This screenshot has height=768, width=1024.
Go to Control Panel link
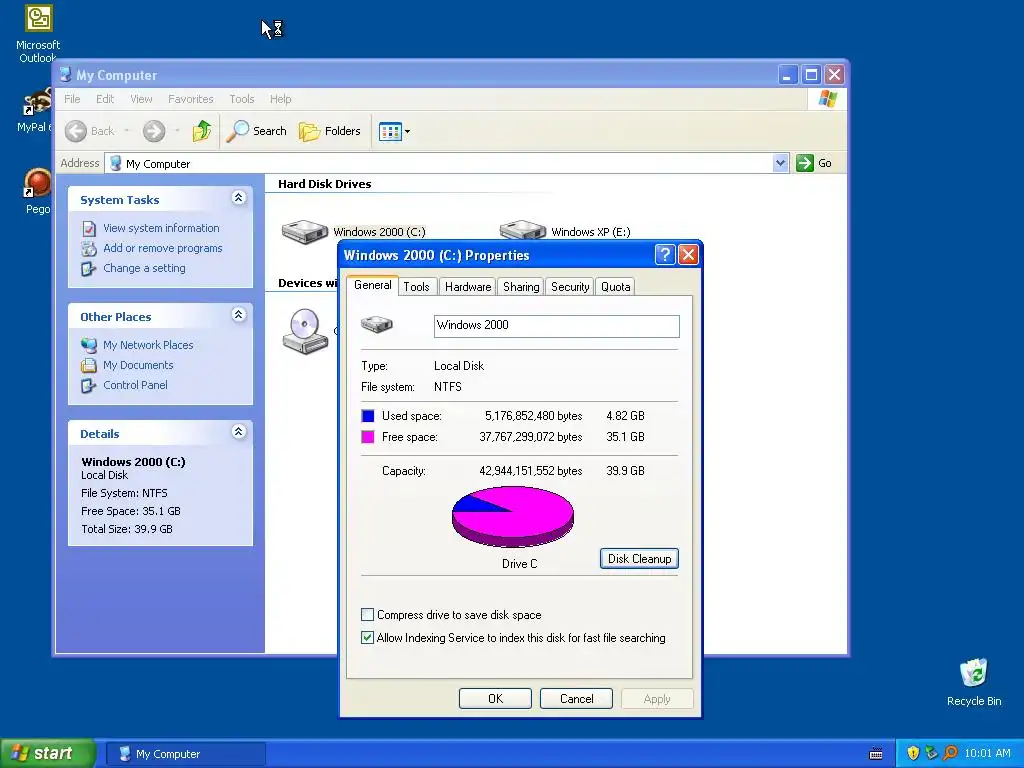pos(135,385)
